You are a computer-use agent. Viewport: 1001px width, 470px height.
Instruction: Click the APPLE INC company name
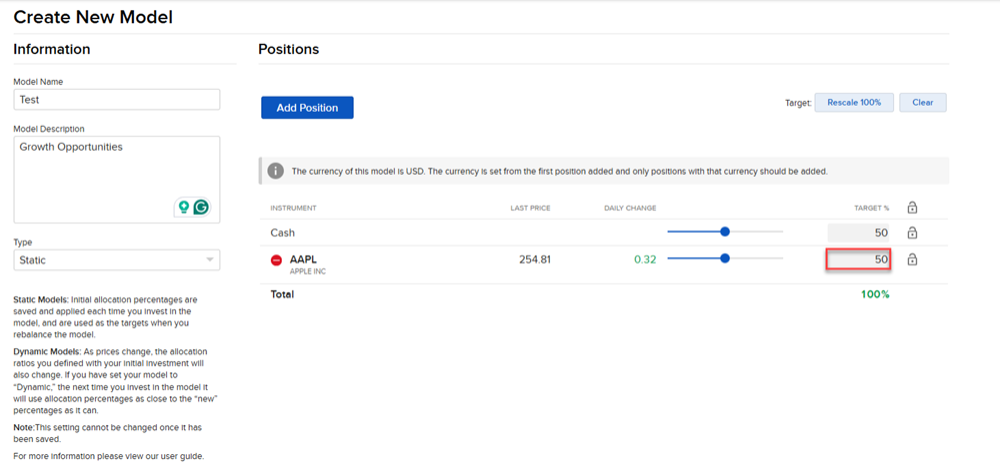tap(308, 271)
